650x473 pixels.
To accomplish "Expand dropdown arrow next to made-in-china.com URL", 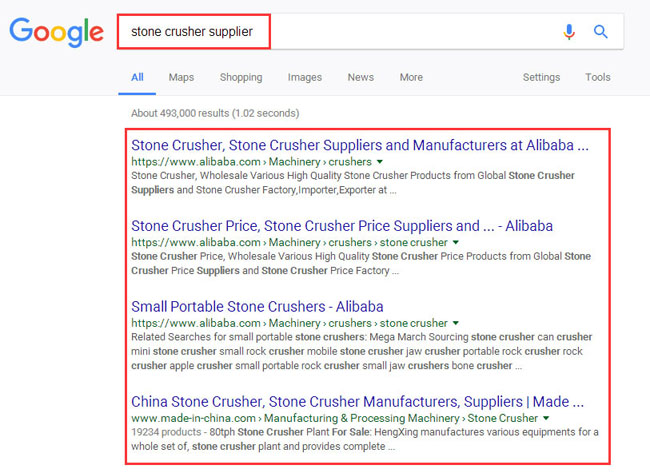I will tap(547, 417).
